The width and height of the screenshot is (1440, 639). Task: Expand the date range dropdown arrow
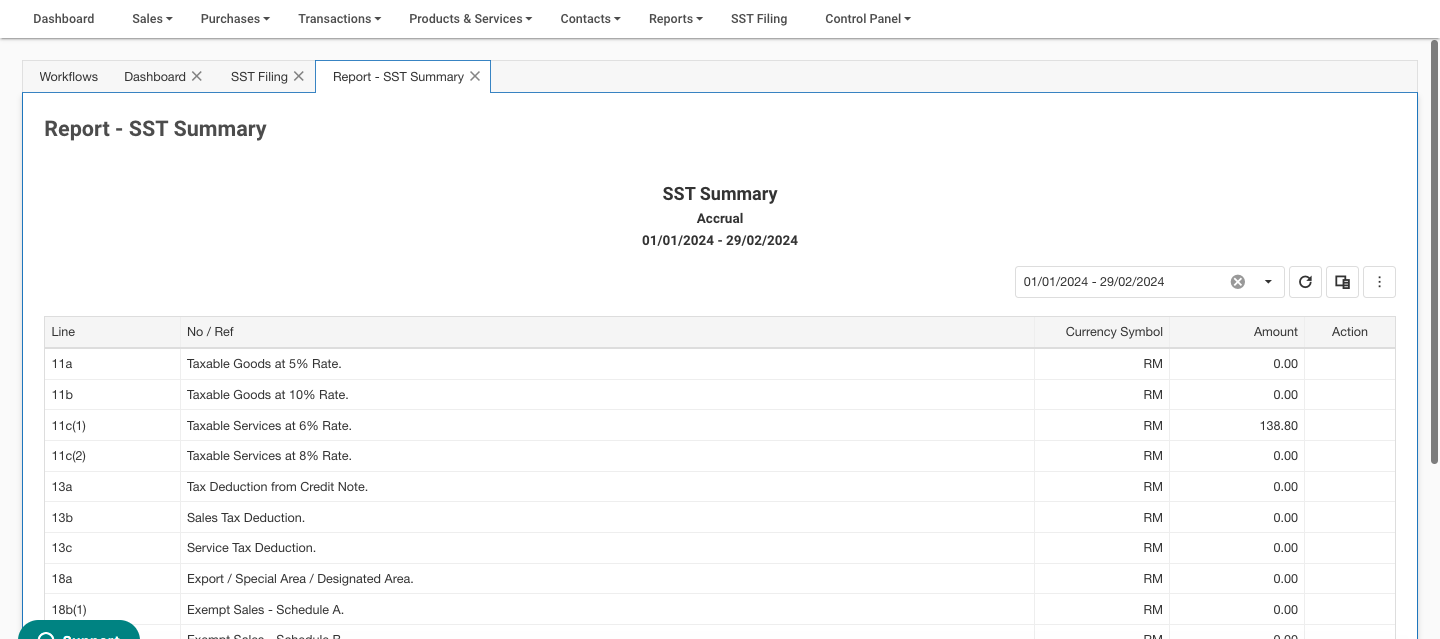pyautogui.click(x=1268, y=282)
